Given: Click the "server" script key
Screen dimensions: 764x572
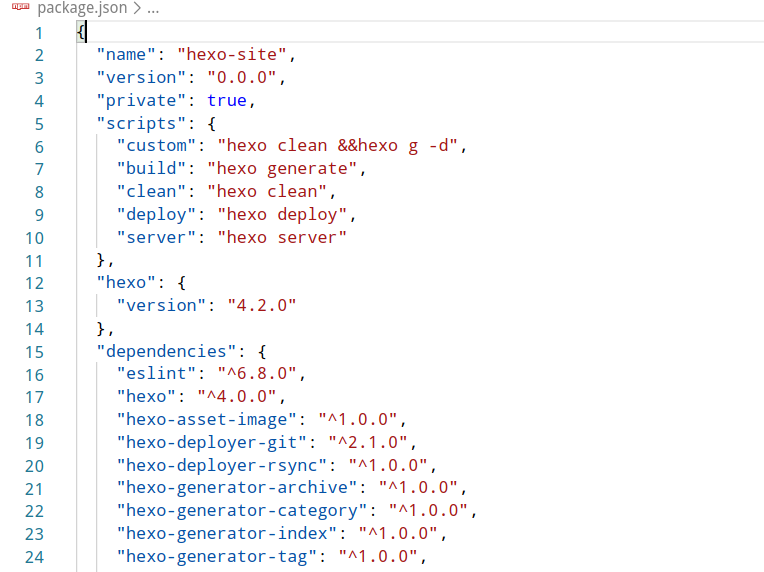Looking at the screenshot, I should pyautogui.click(x=156, y=237).
